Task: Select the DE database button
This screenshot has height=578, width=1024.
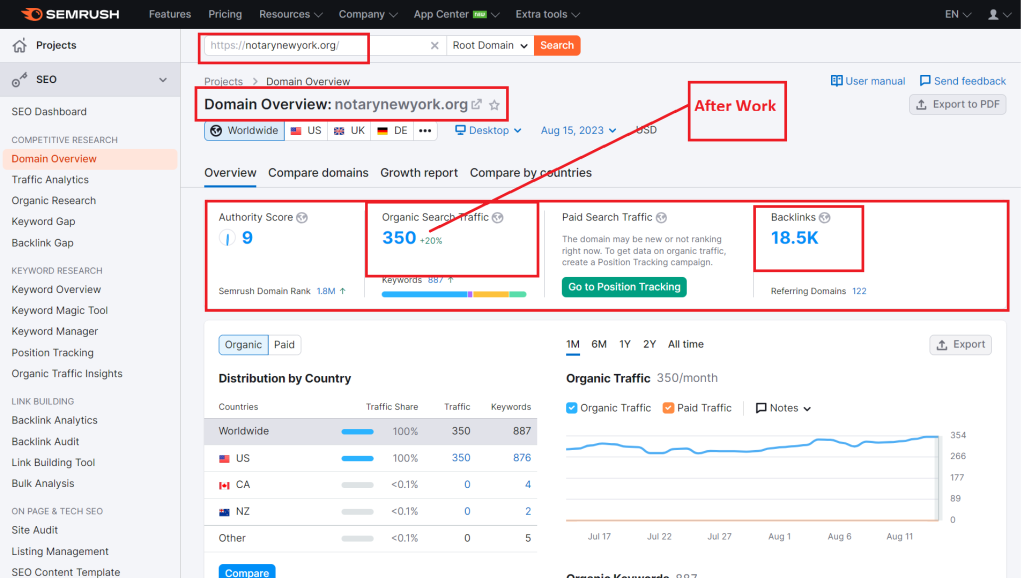Action: tap(392, 131)
